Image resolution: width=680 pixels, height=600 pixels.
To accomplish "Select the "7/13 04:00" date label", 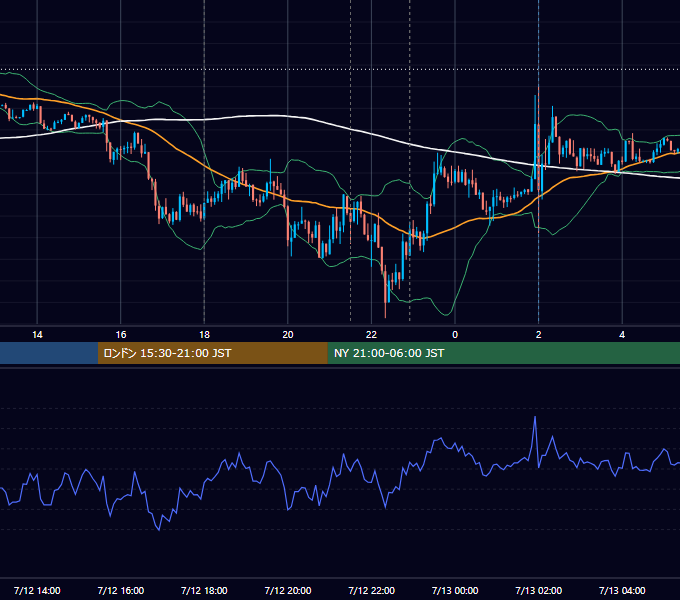I will (622, 590).
